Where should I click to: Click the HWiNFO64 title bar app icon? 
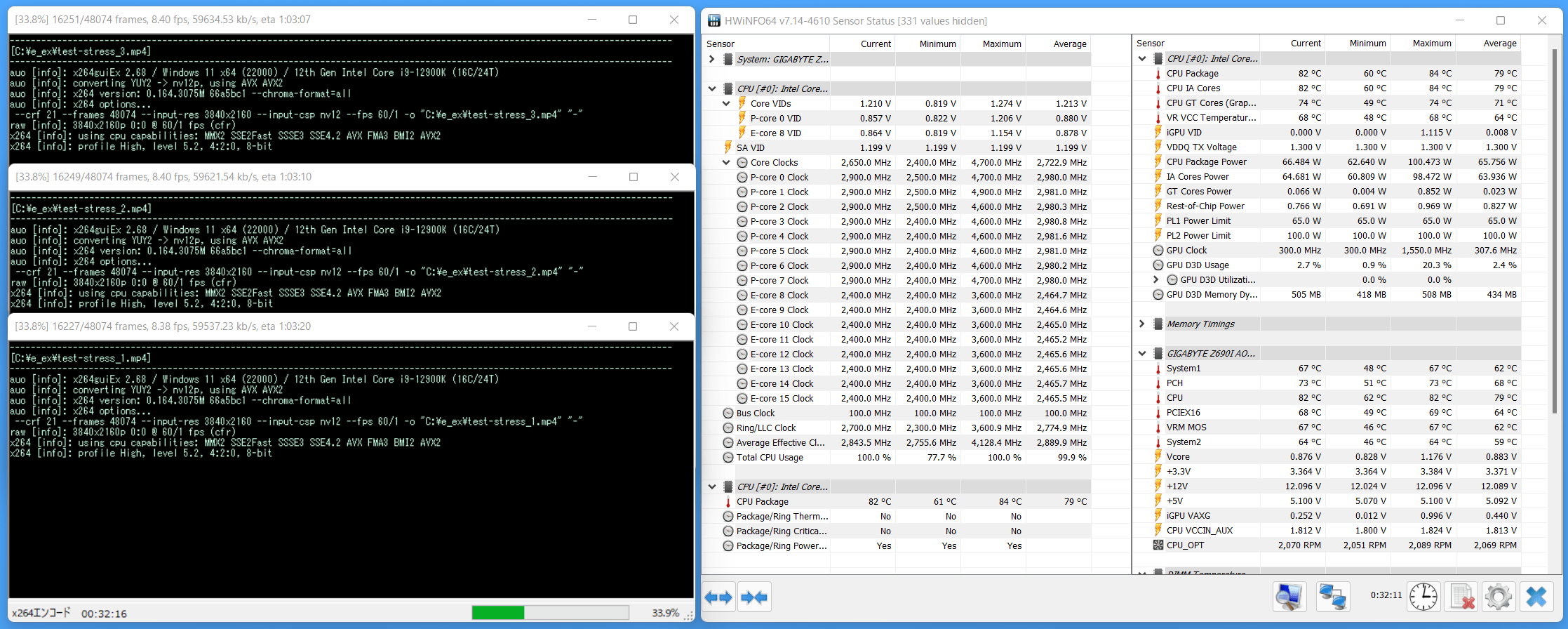pos(713,20)
